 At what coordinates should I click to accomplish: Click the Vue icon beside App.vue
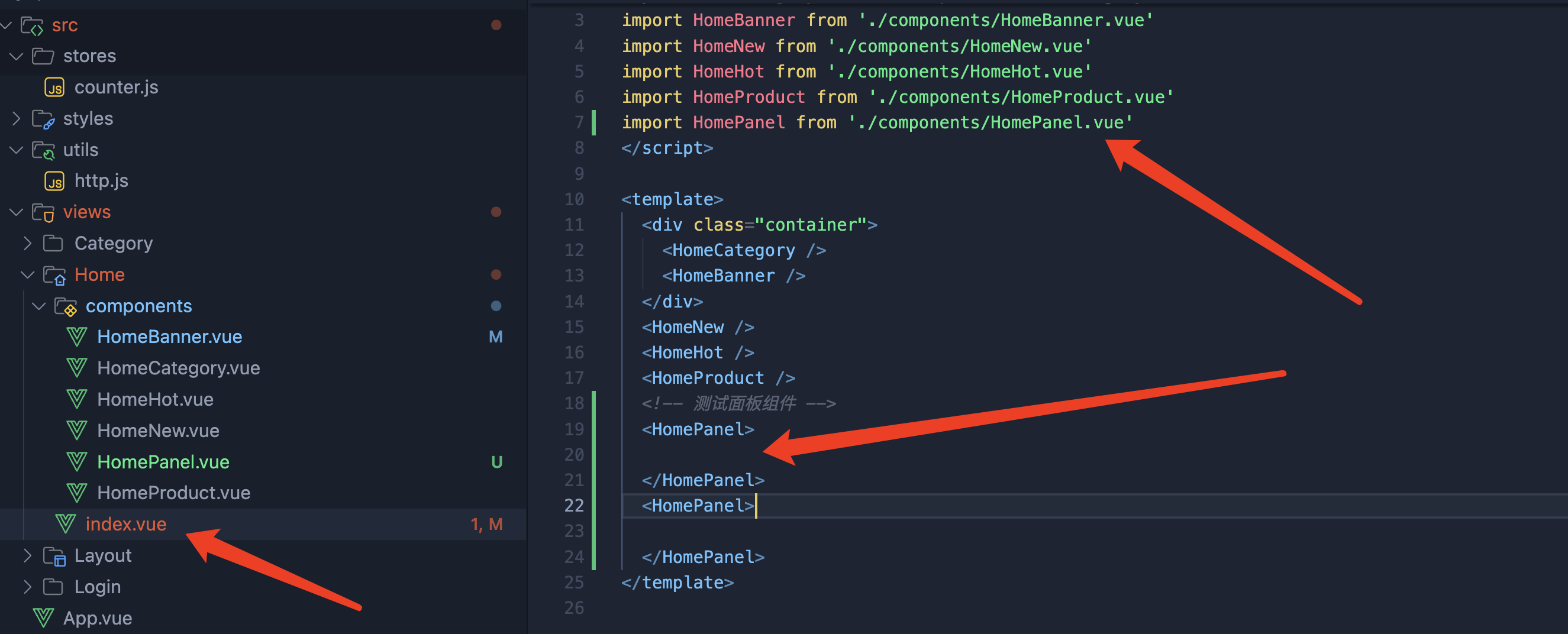(43, 617)
